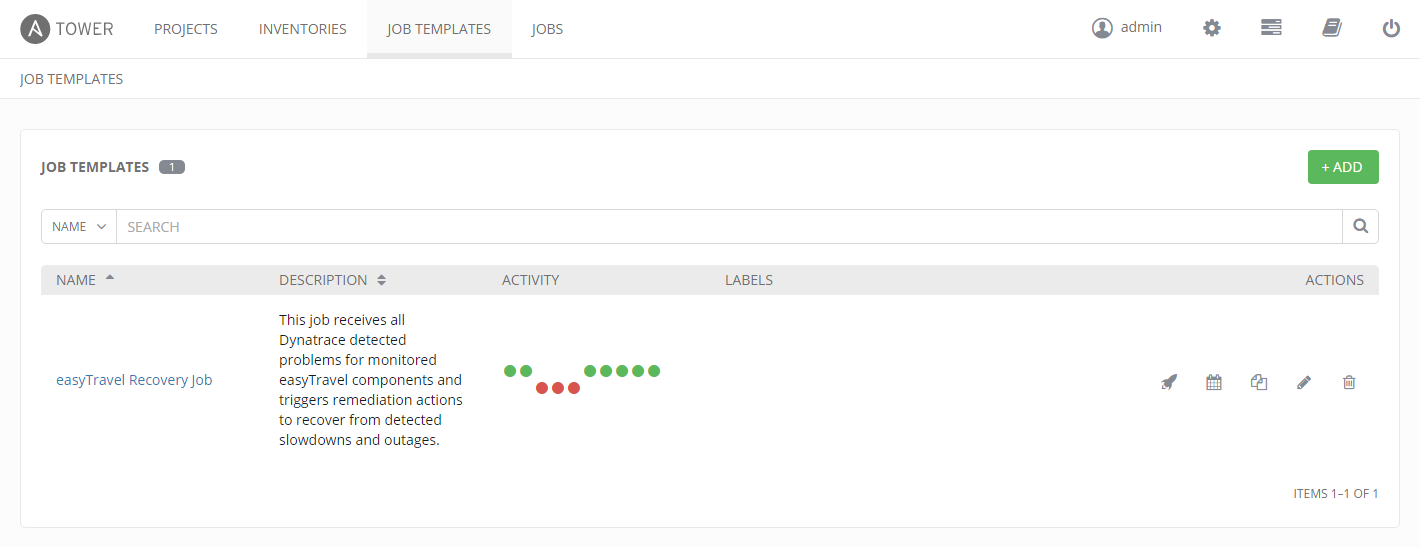The image size is (1420, 547).
Task: Click the job description text
Action: 371,380
